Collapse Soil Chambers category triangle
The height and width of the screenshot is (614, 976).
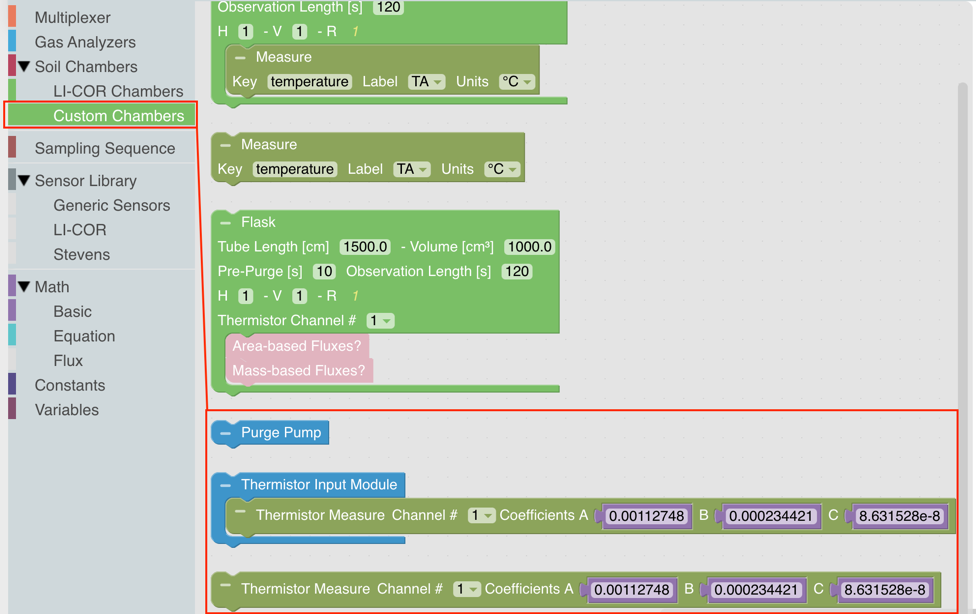24,67
